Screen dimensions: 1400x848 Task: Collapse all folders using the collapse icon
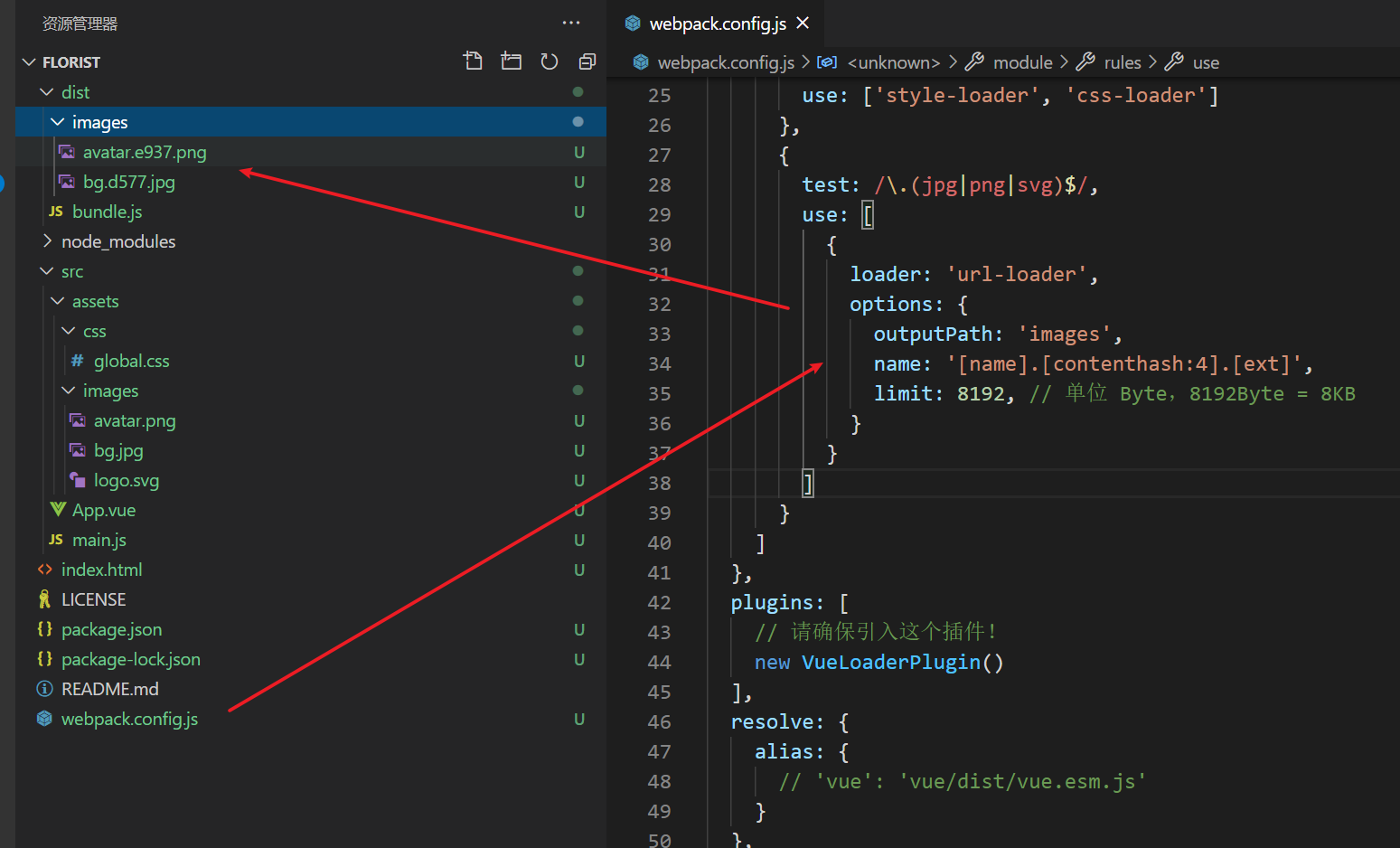(x=587, y=61)
